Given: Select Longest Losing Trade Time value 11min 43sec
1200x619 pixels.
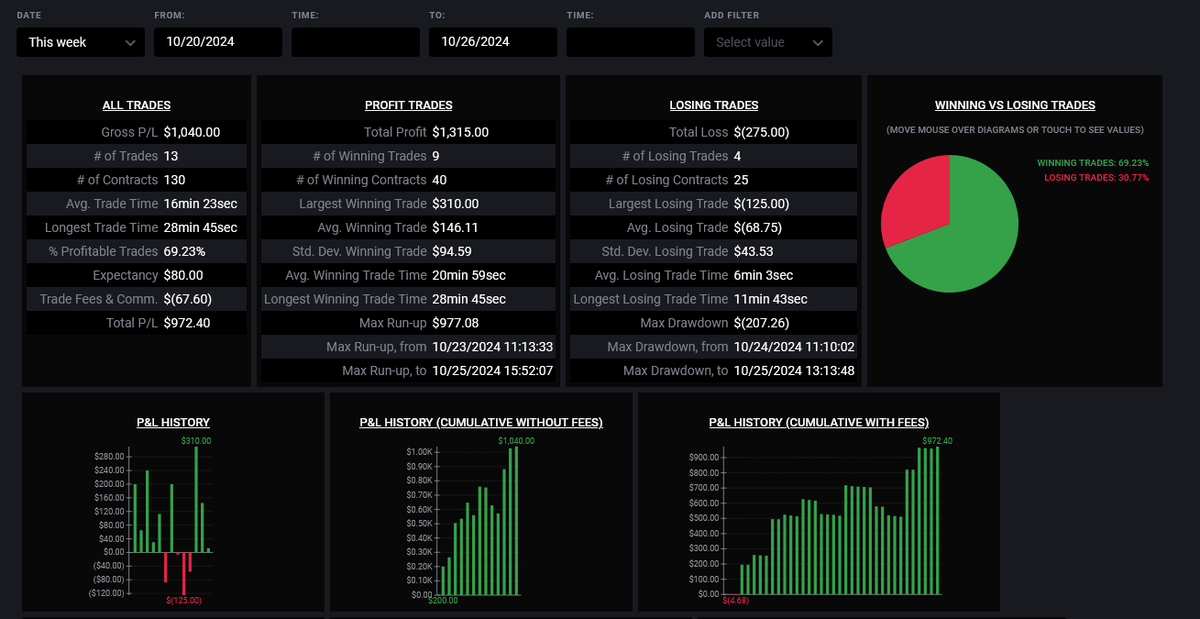Looking at the screenshot, I should coord(770,299).
